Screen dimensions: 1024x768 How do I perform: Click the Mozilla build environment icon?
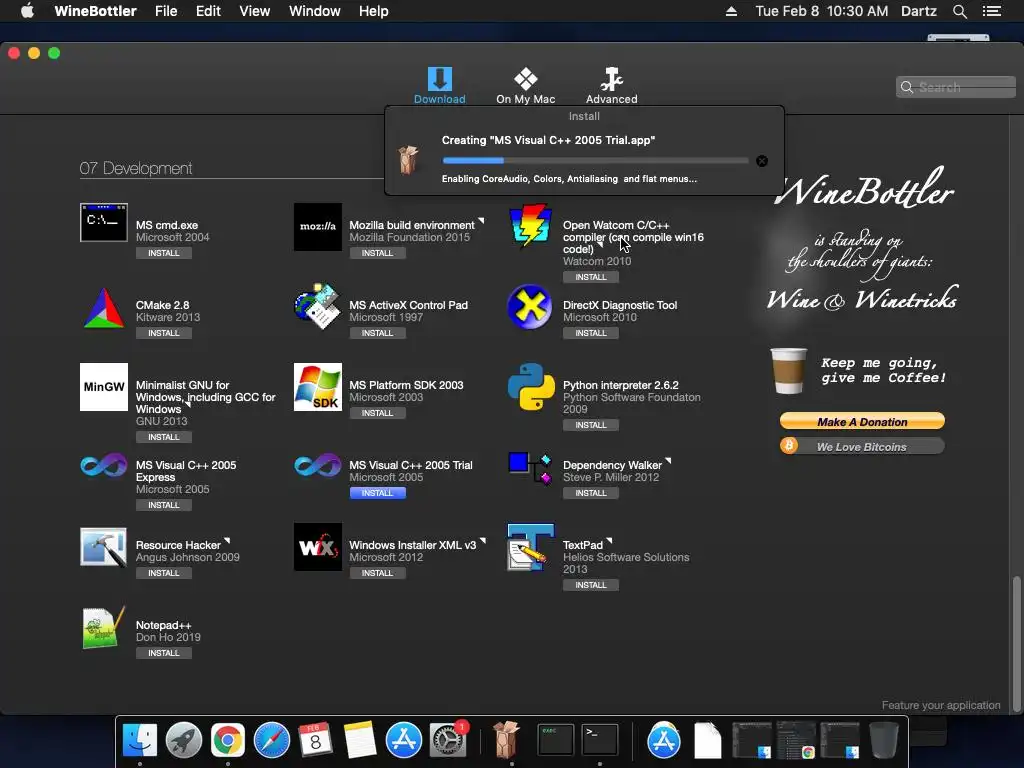tap(317, 227)
